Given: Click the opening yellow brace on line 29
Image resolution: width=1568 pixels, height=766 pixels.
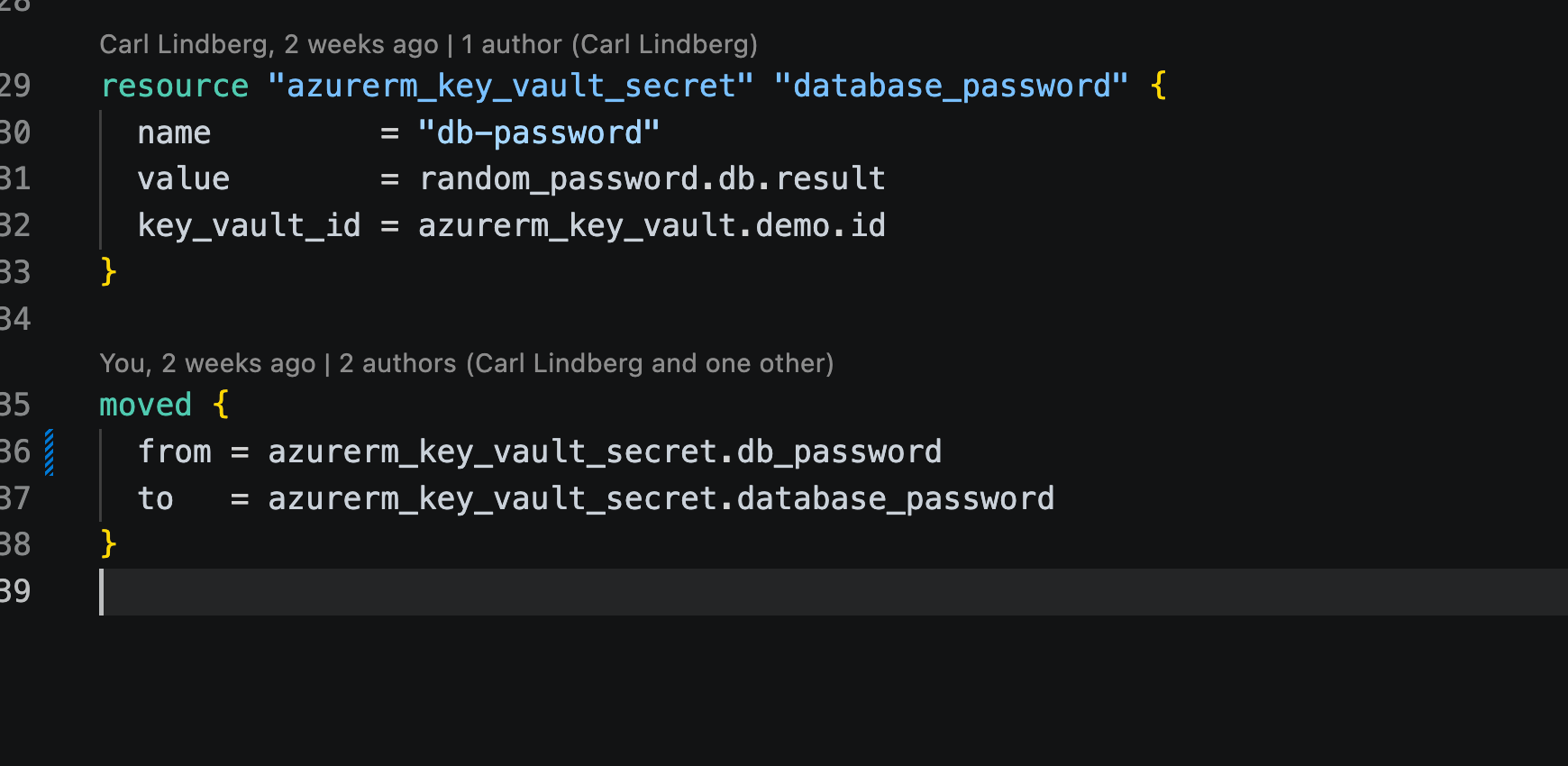Looking at the screenshot, I should (1159, 86).
